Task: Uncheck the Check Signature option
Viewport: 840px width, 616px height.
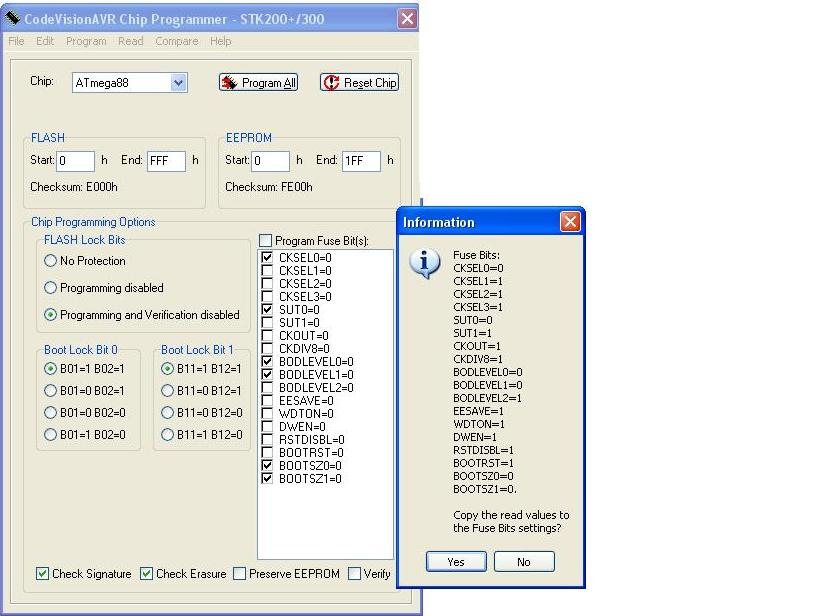Action: pyautogui.click(x=42, y=574)
